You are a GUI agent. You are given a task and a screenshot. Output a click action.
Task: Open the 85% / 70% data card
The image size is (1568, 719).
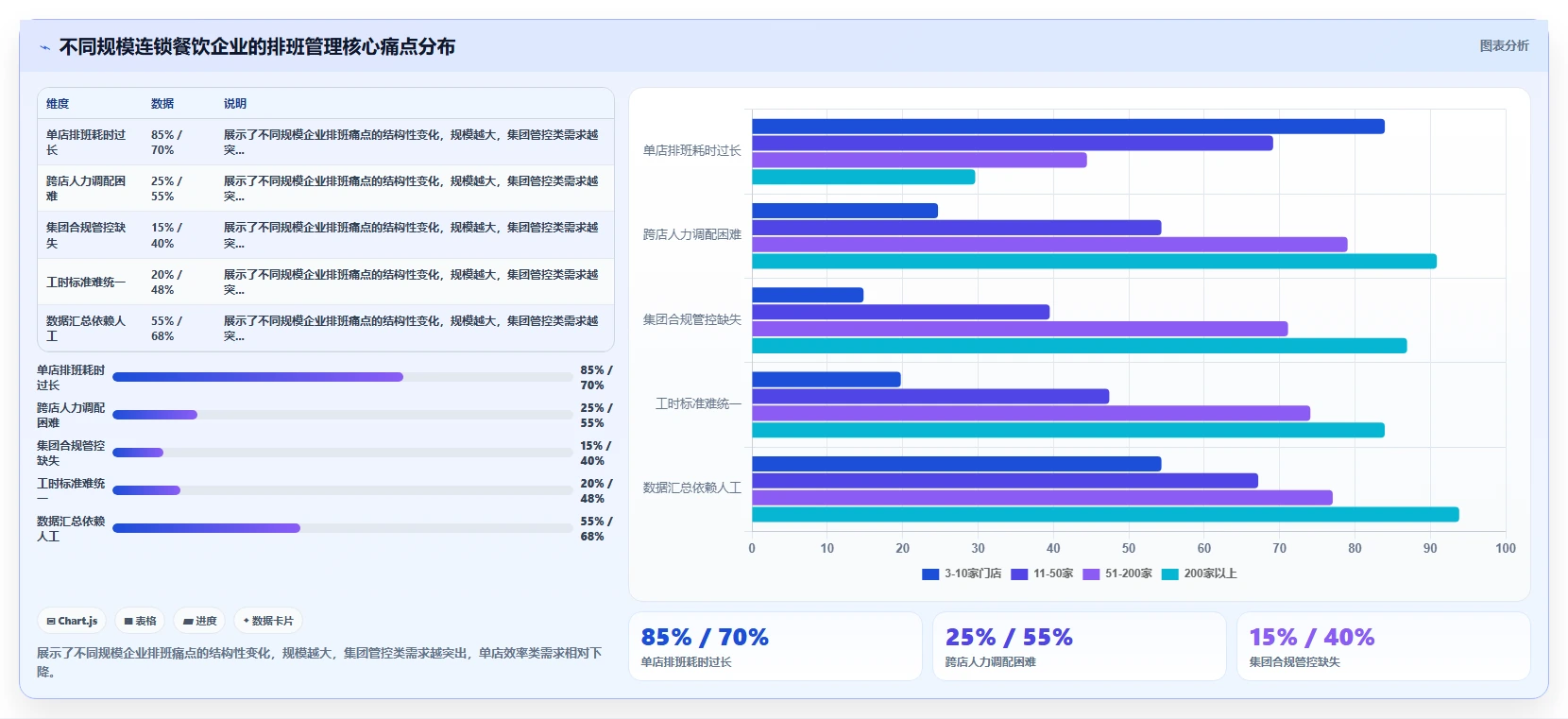point(775,646)
